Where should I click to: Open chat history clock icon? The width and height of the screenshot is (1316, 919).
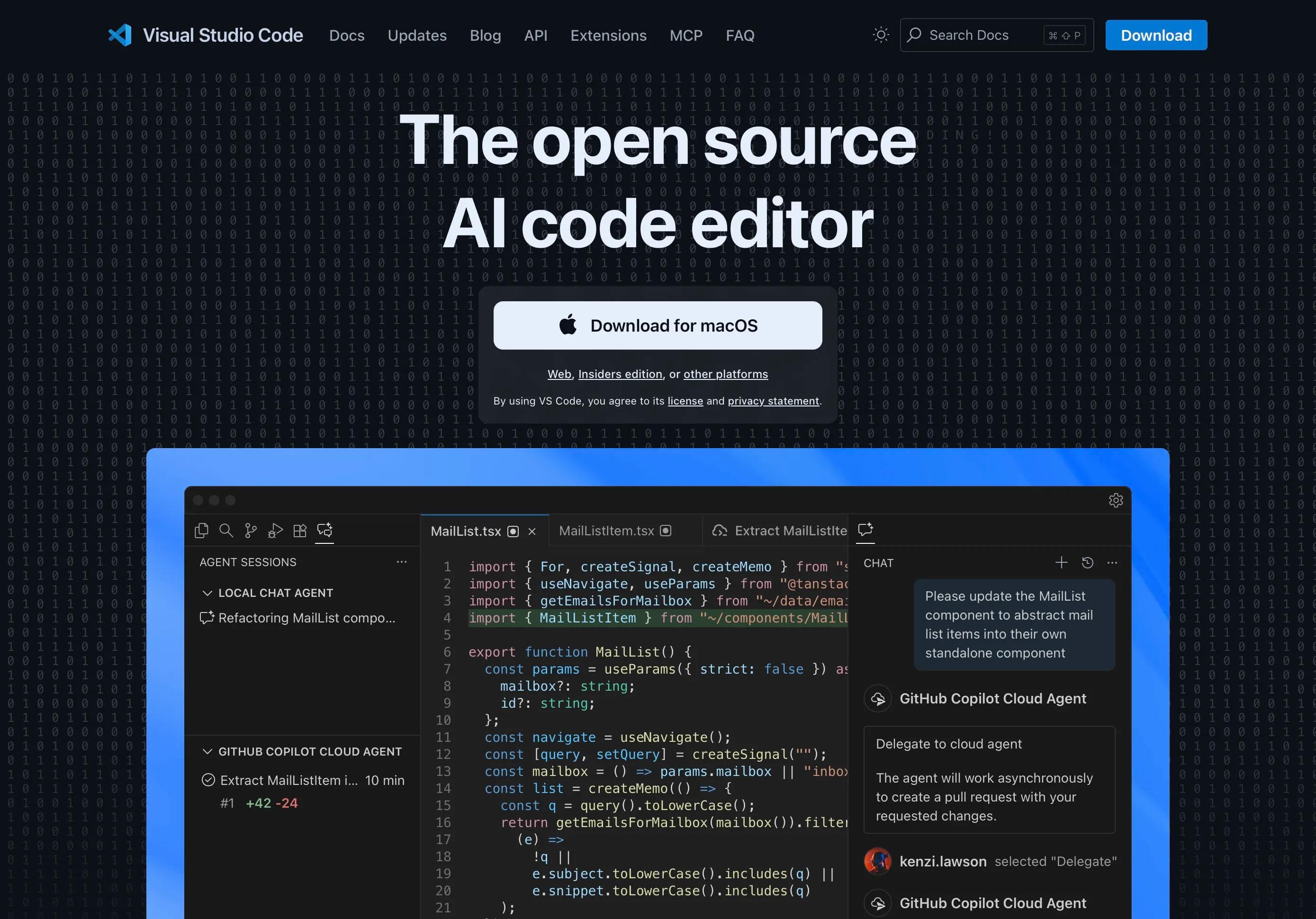pyautogui.click(x=1087, y=562)
